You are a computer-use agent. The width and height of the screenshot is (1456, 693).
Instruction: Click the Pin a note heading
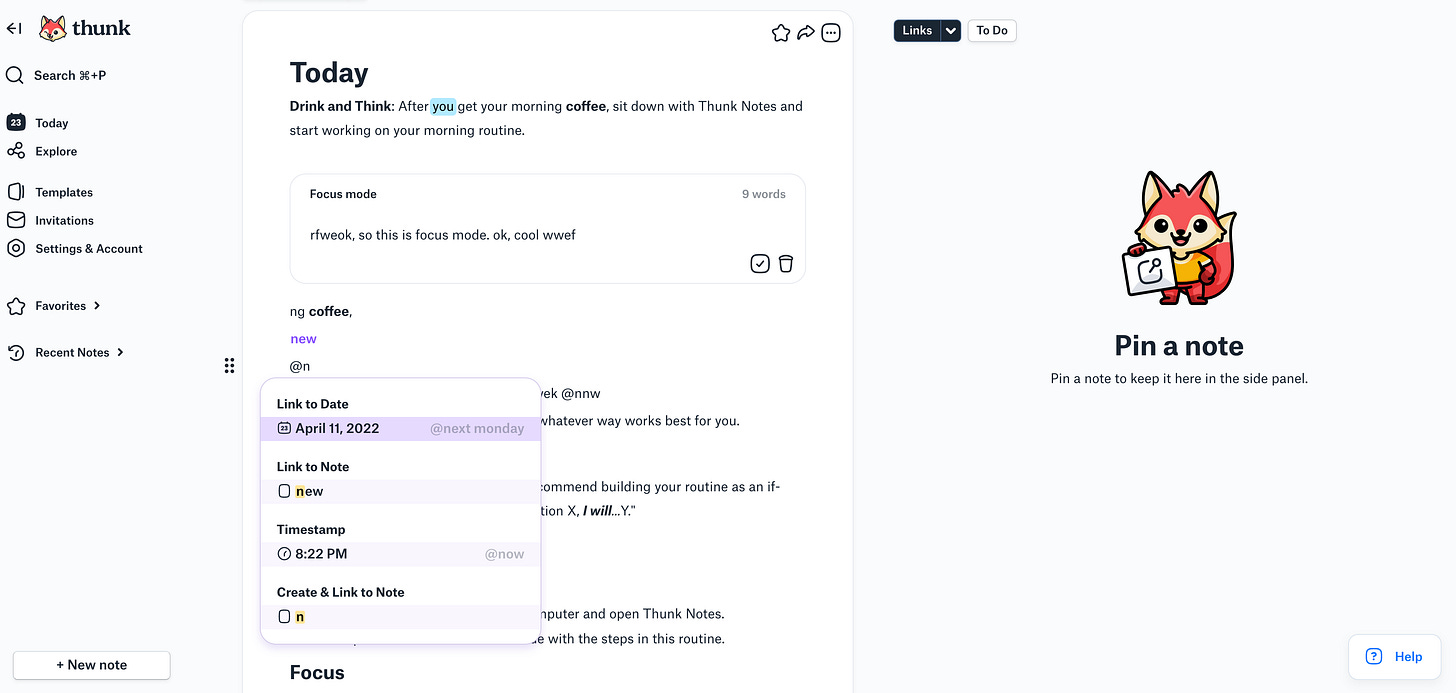1179,346
